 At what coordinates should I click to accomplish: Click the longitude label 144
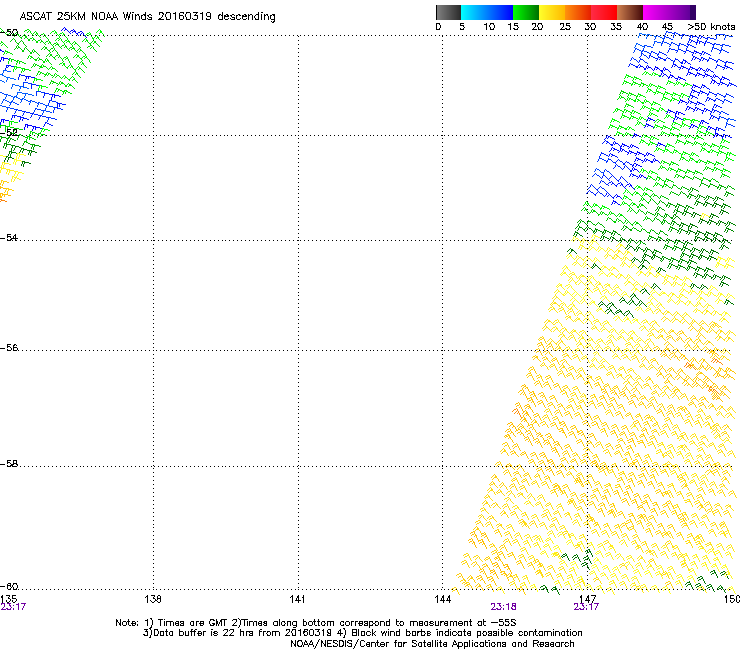(442, 599)
